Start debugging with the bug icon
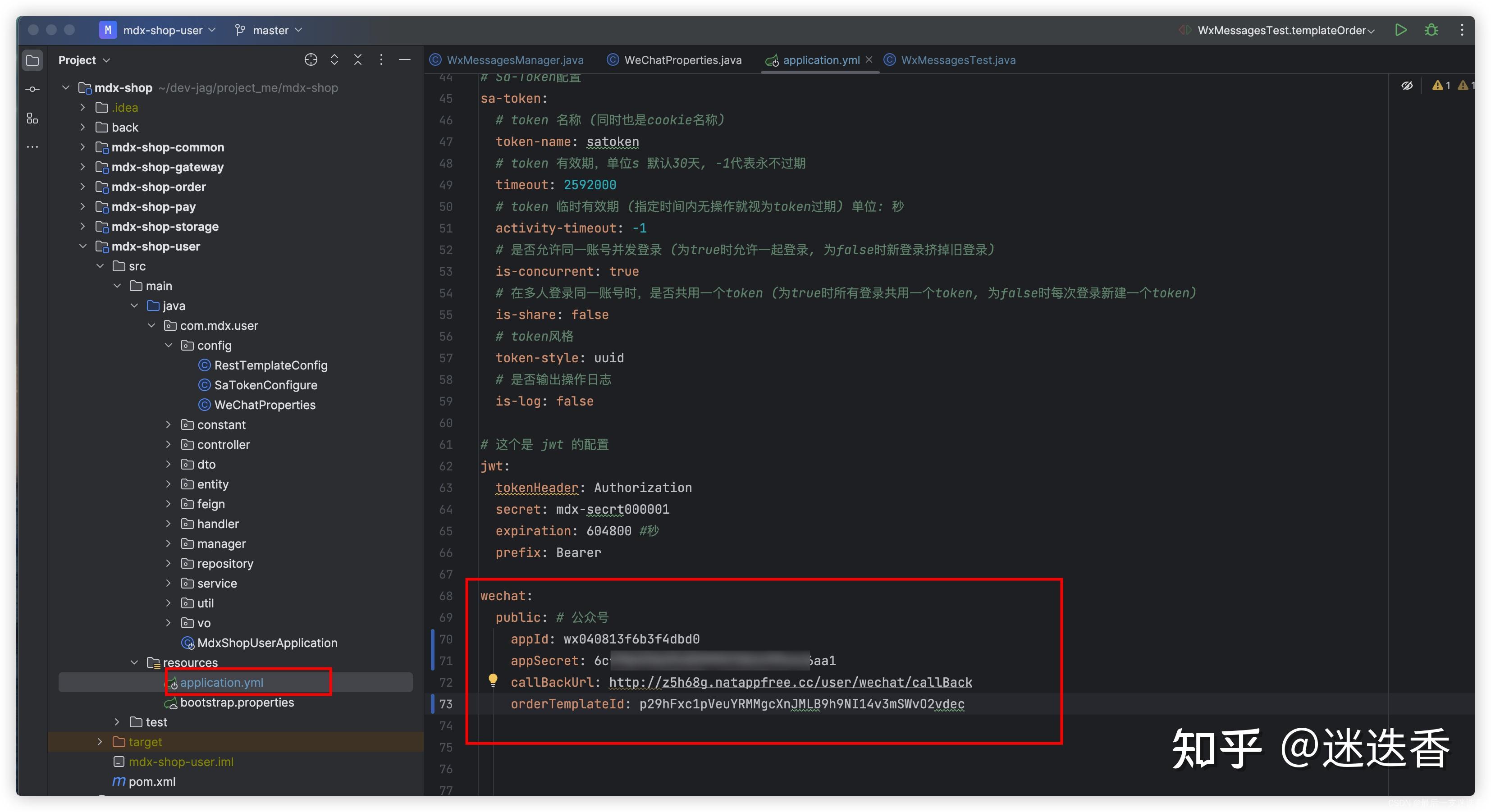 (1432, 30)
